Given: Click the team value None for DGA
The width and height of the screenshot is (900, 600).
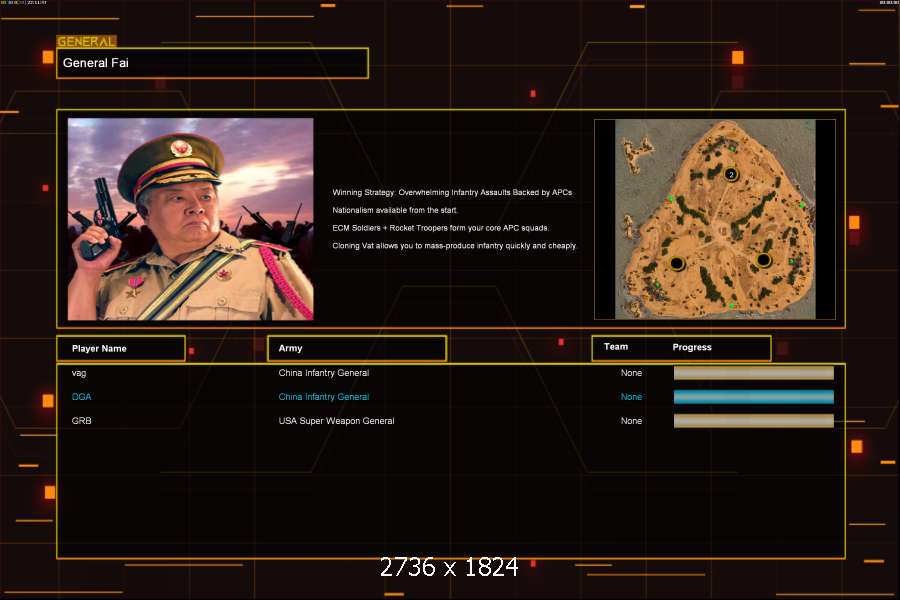Looking at the screenshot, I should (x=631, y=397).
